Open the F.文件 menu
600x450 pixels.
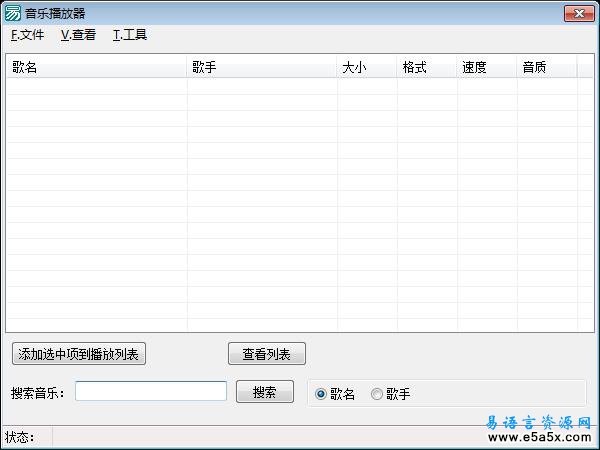[28, 35]
